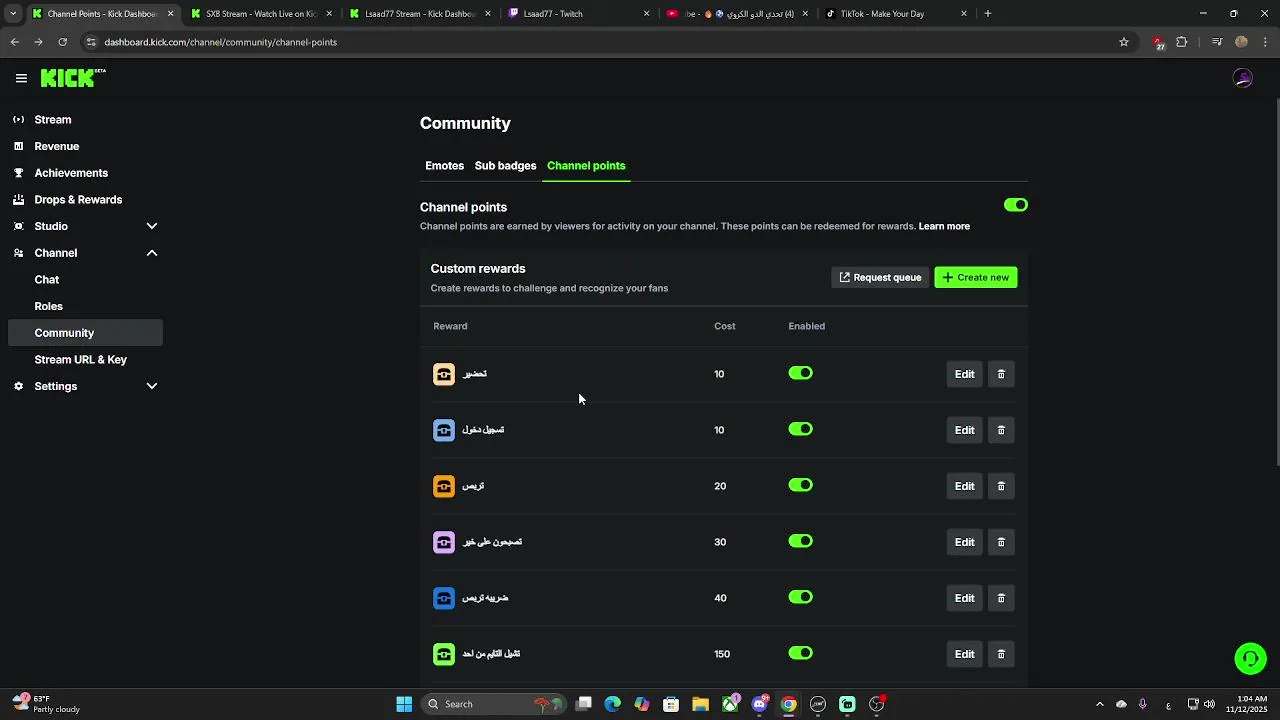
Task: Switch to the TikTok browser tab
Action: point(896,14)
